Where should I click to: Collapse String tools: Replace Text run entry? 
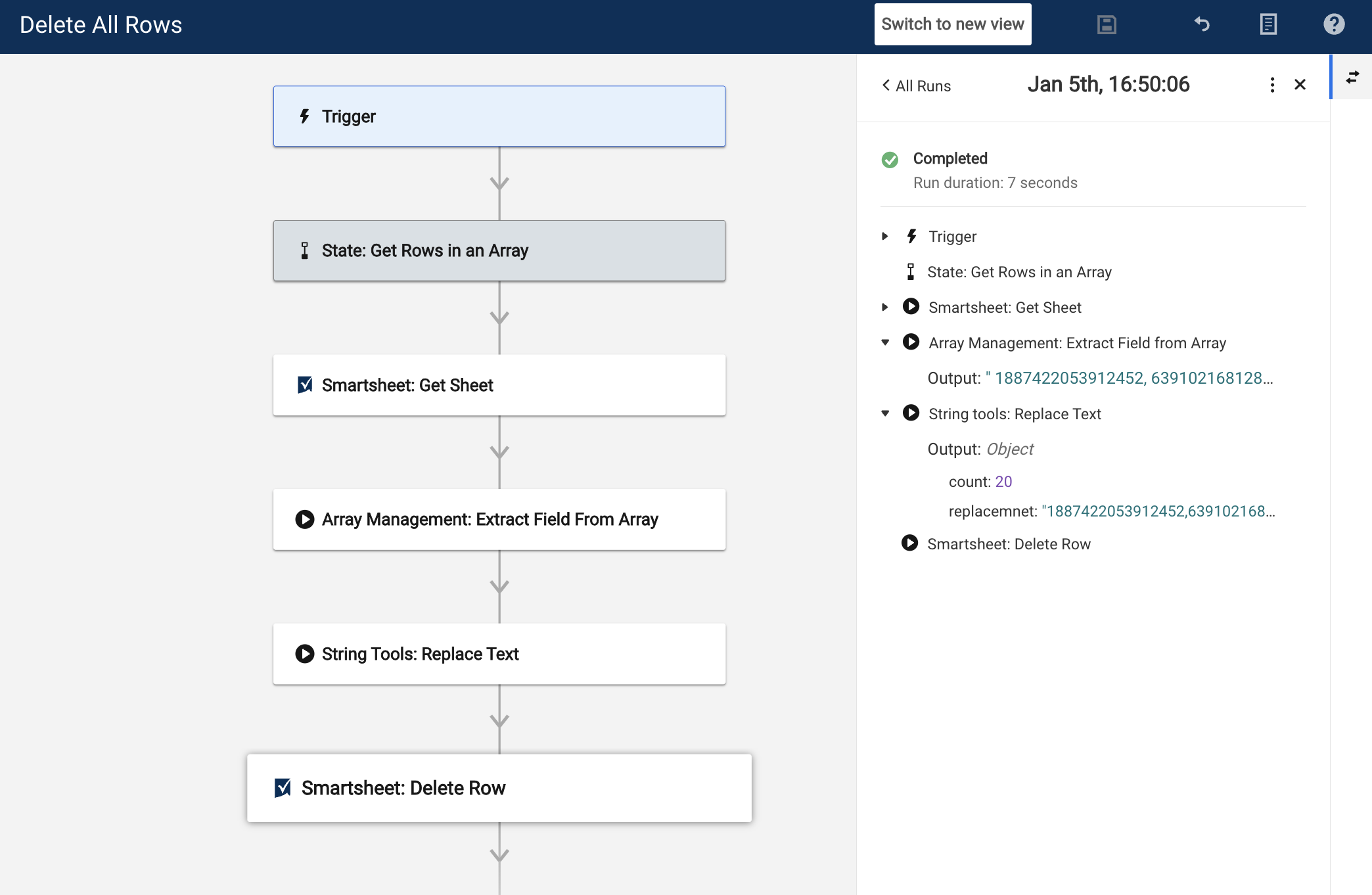[x=885, y=413]
